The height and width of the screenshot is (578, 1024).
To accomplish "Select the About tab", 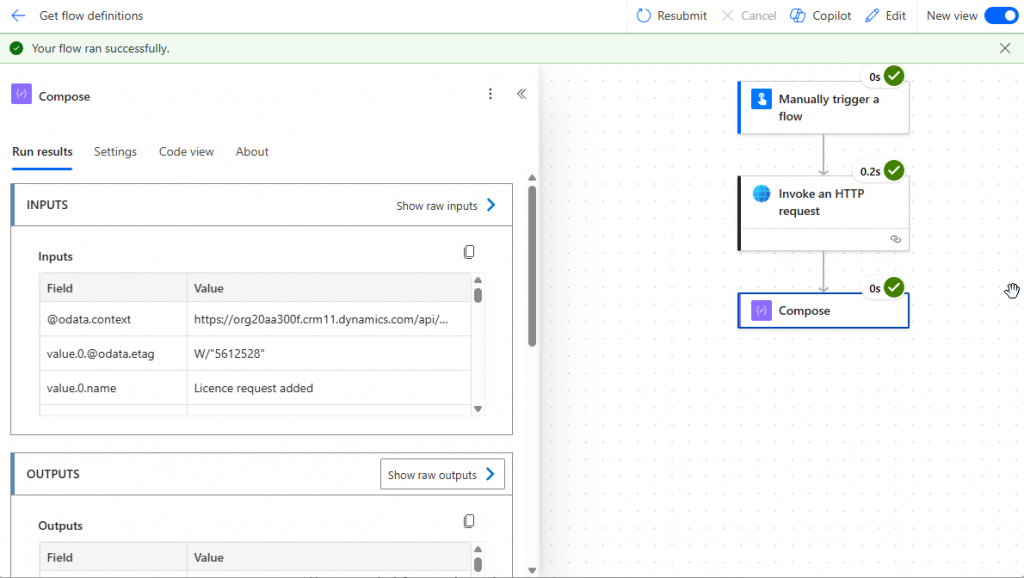I will coord(252,152).
